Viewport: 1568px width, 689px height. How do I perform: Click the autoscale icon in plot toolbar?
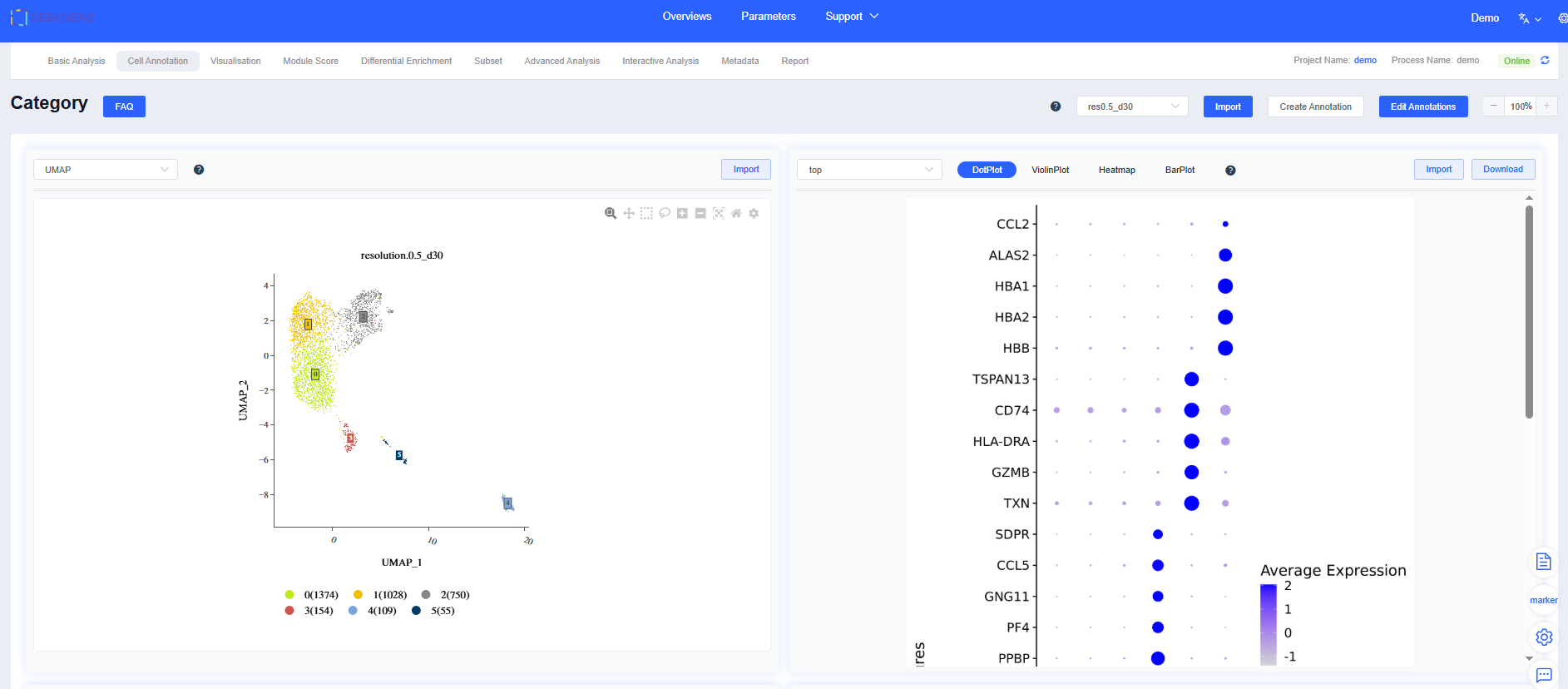pyautogui.click(x=719, y=214)
